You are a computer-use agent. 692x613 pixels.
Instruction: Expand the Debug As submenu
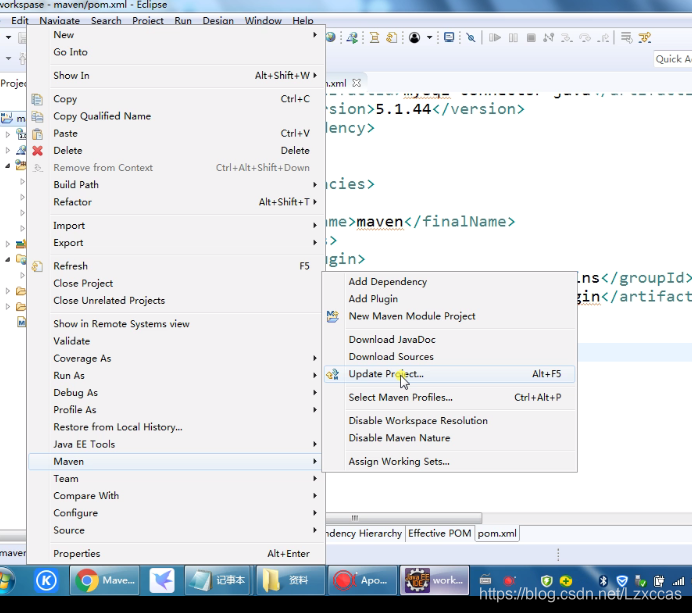(x=315, y=393)
